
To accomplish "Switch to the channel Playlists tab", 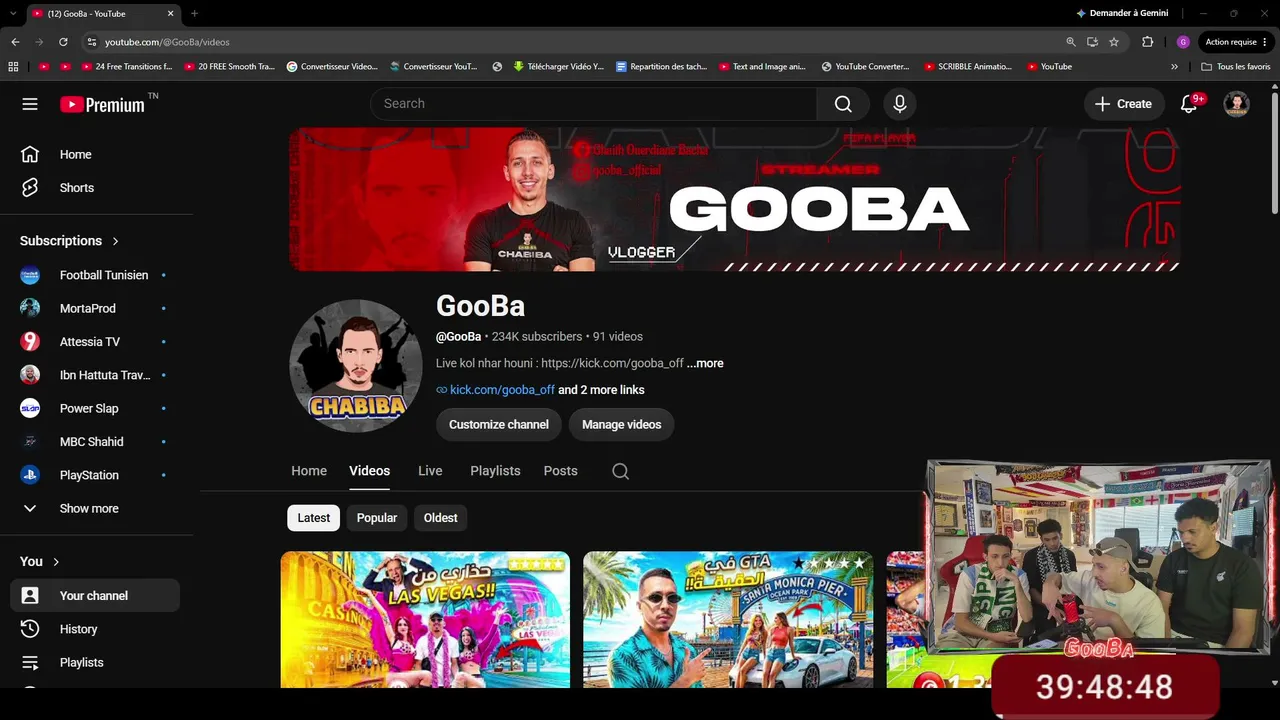I will 495,471.
